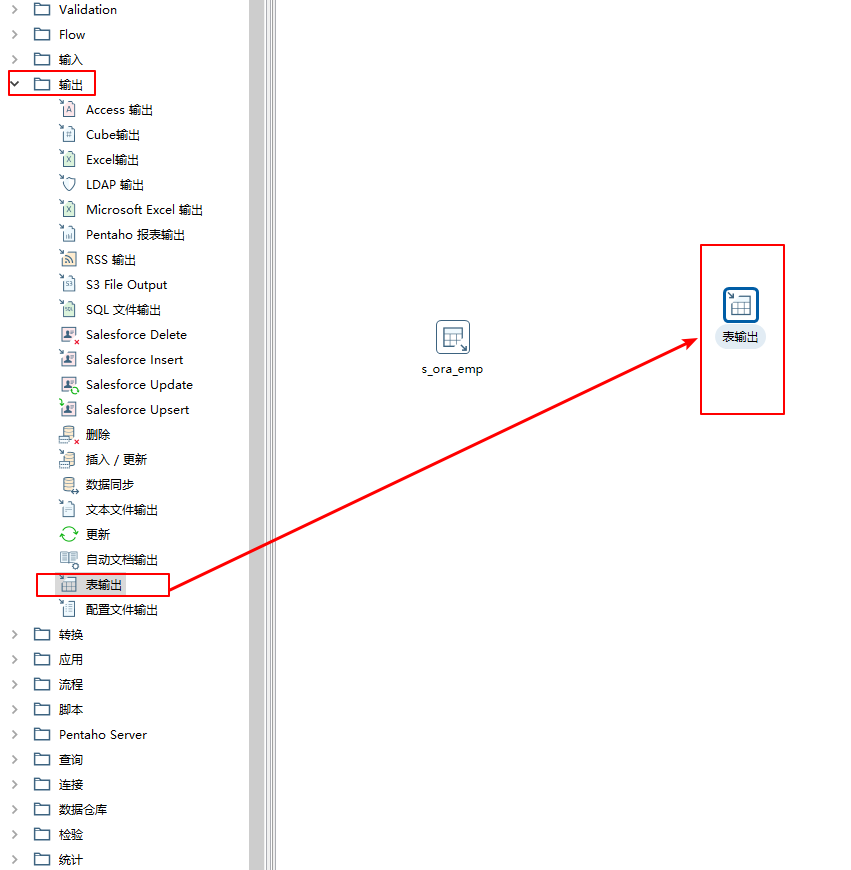Click the green 更新 refresh icon
This screenshot has width=851, height=870.
coord(68,534)
